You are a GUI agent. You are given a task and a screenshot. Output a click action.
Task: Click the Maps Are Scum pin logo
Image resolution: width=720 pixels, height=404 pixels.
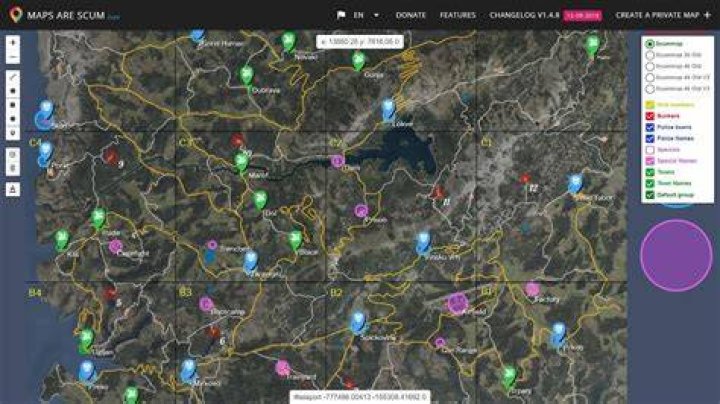tap(16, 15)
